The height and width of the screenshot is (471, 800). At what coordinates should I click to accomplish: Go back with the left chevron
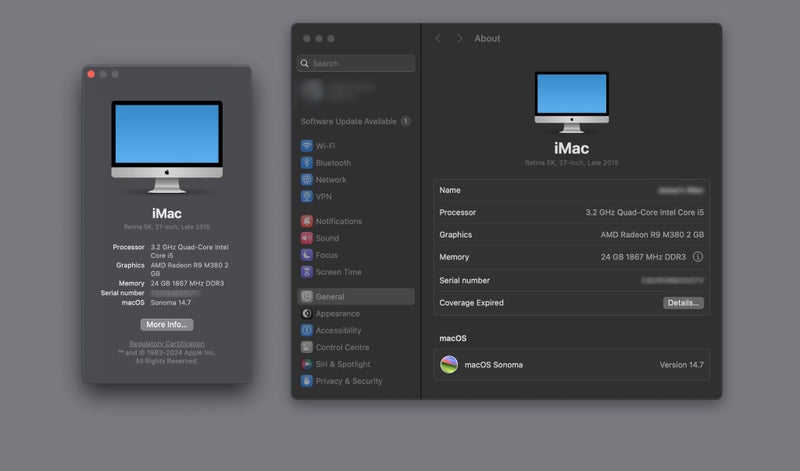tap(438, 38)
